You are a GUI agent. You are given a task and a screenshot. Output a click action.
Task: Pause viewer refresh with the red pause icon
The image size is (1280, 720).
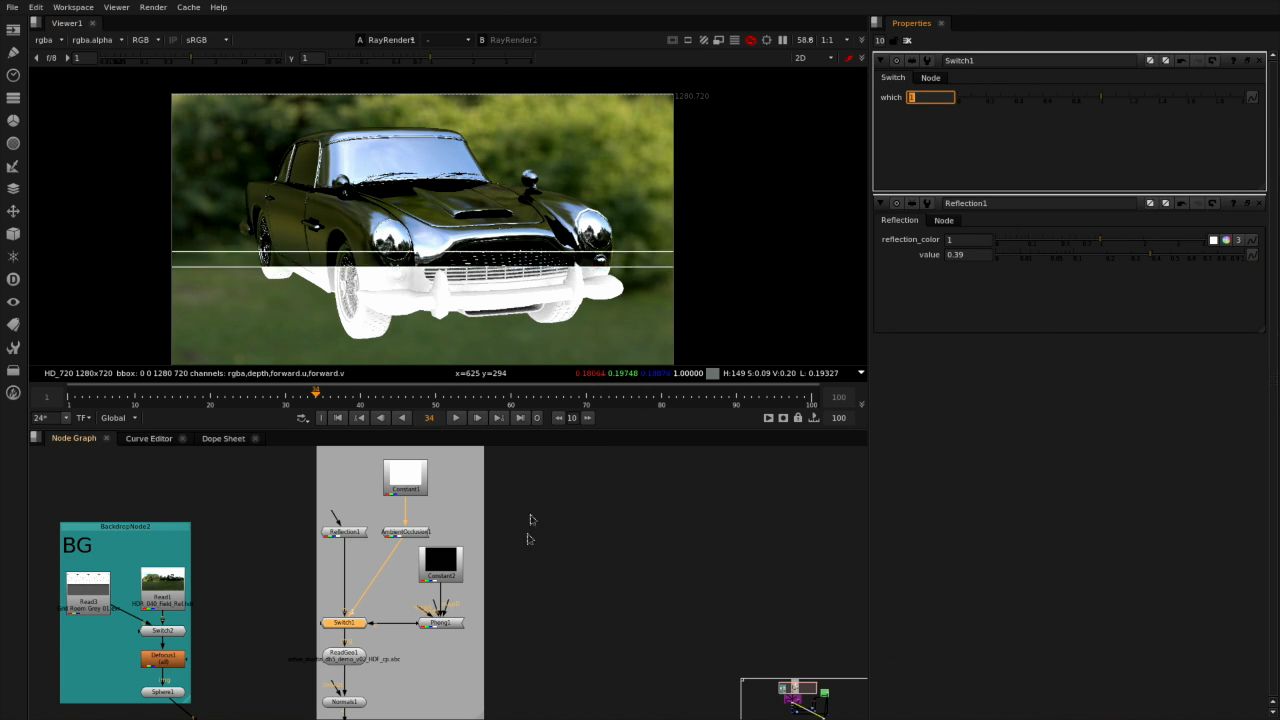point(751,40)
